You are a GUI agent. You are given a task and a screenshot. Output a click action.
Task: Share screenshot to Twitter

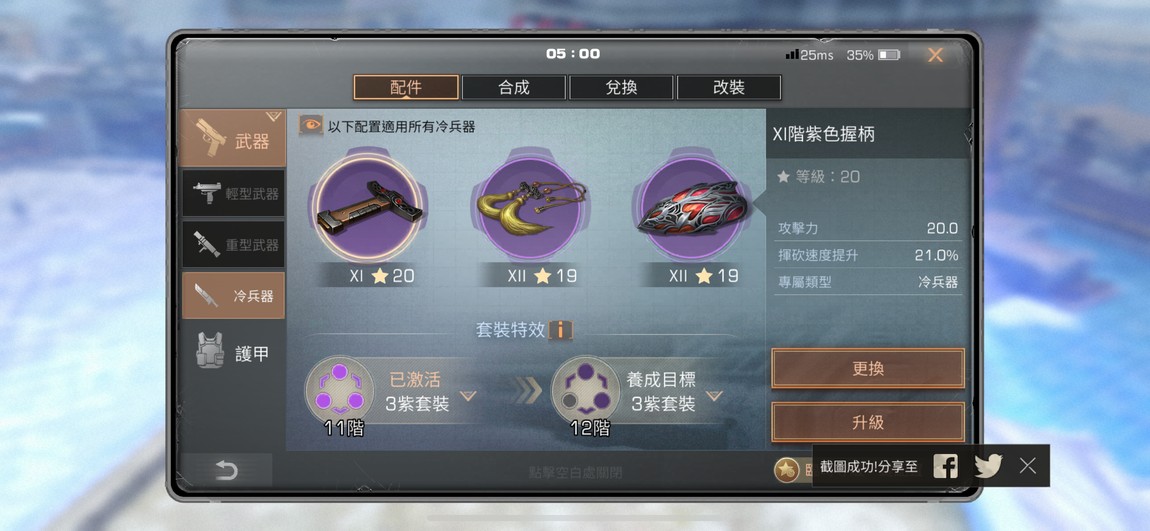[x=988, y=466]
